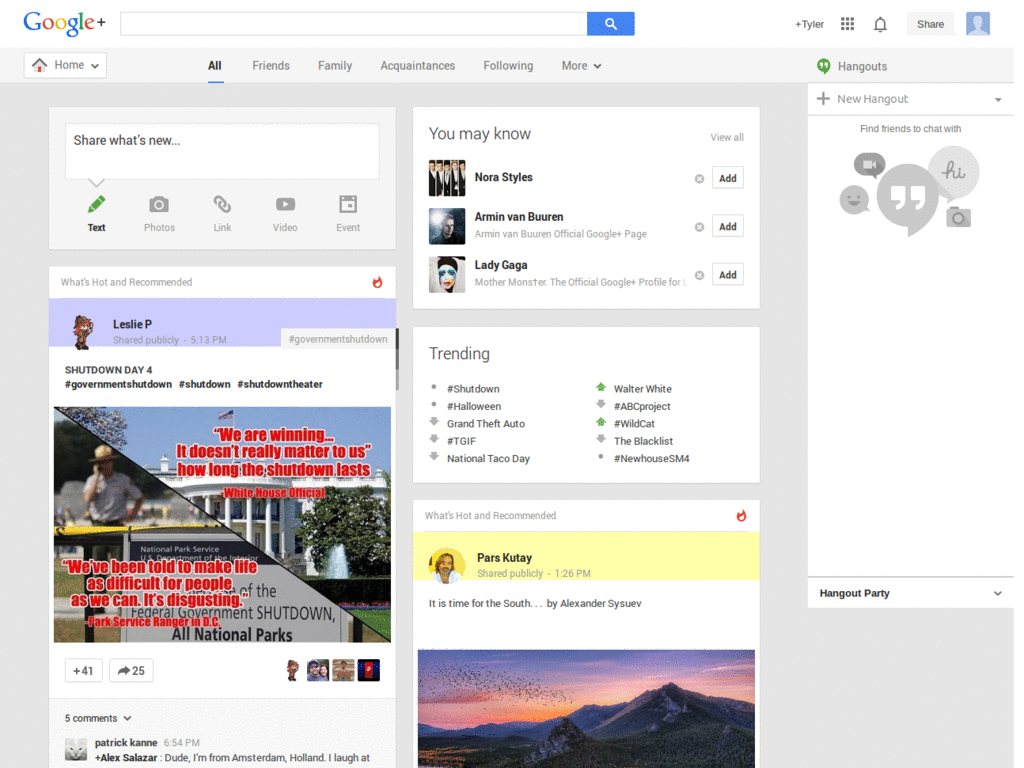This screenshot has width=1024, height=768.
Task: Open the notifications bell
Action: click(x=880, y=25)
